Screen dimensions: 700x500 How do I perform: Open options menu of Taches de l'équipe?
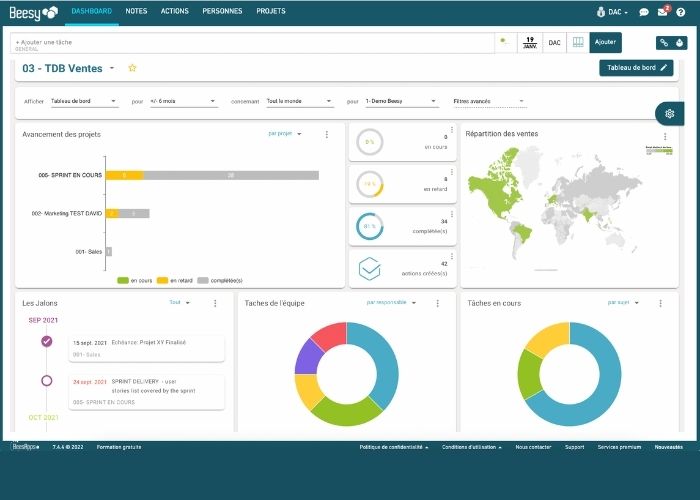pyautogui.click(x=438, y=304)
